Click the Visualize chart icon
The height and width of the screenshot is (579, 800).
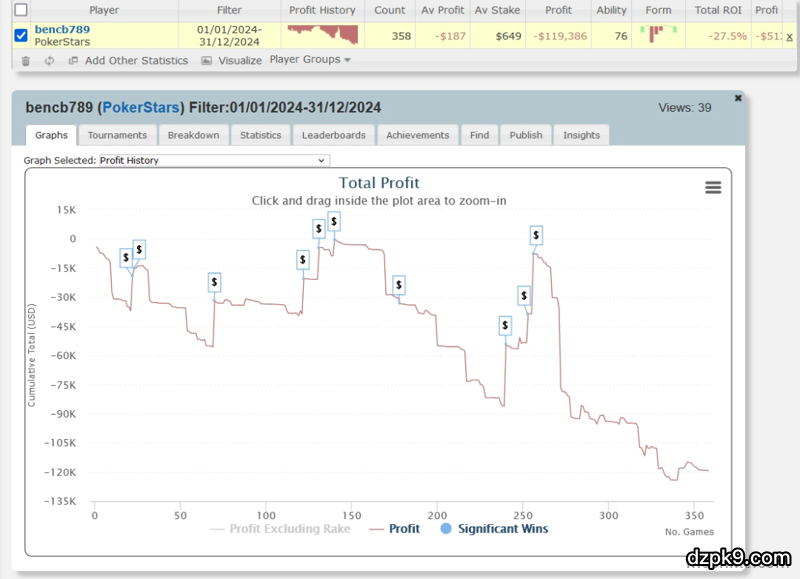coord(207,61)
